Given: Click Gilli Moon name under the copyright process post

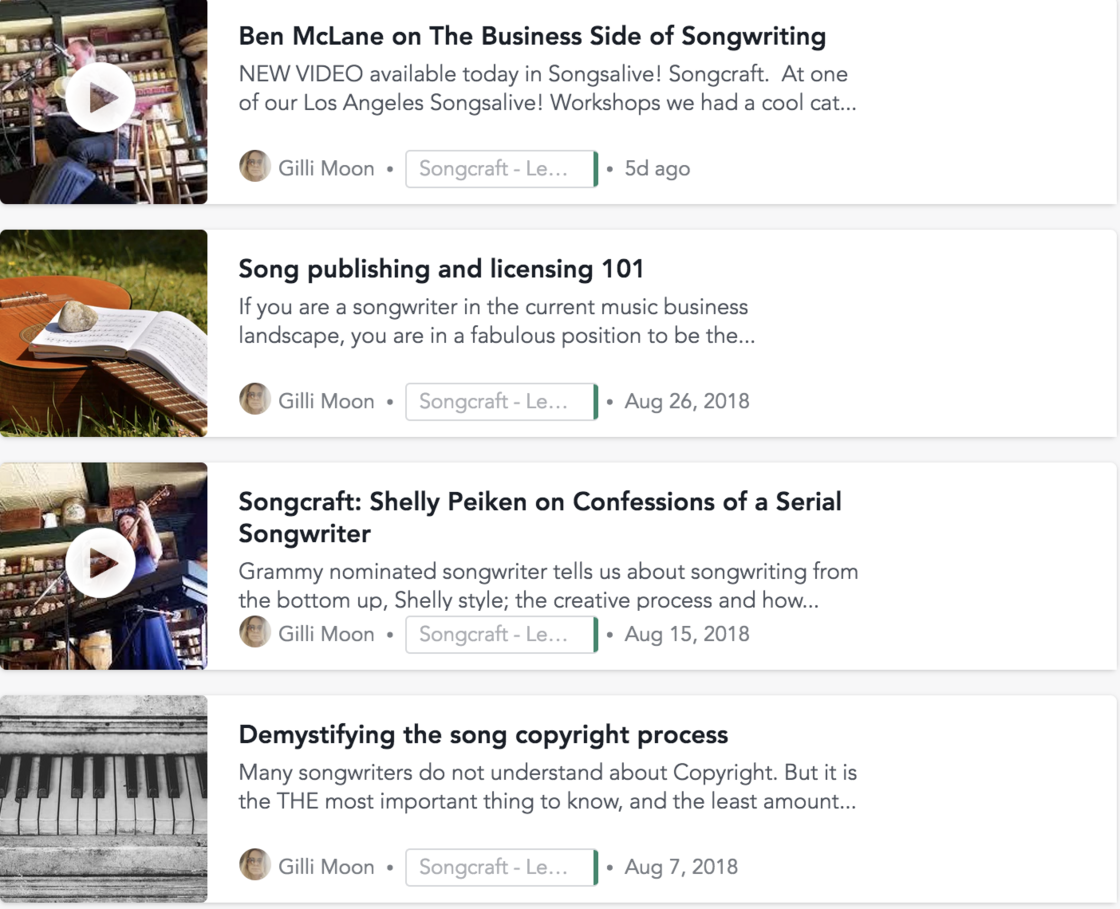Looking at the screenshot, I should [x=326, y=868].
